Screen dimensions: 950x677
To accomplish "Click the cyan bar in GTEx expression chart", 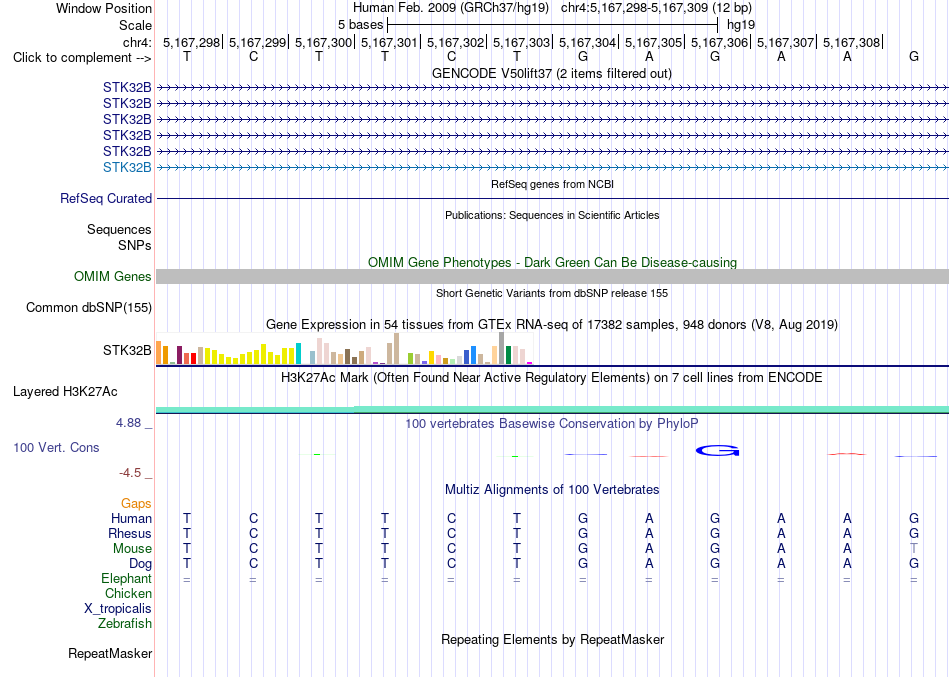I will click(x=298, y=353).
